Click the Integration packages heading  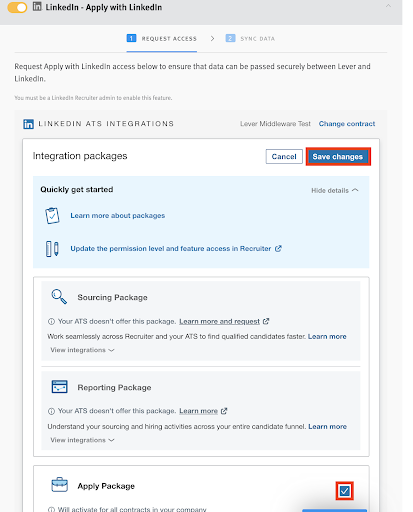[80, 156]
